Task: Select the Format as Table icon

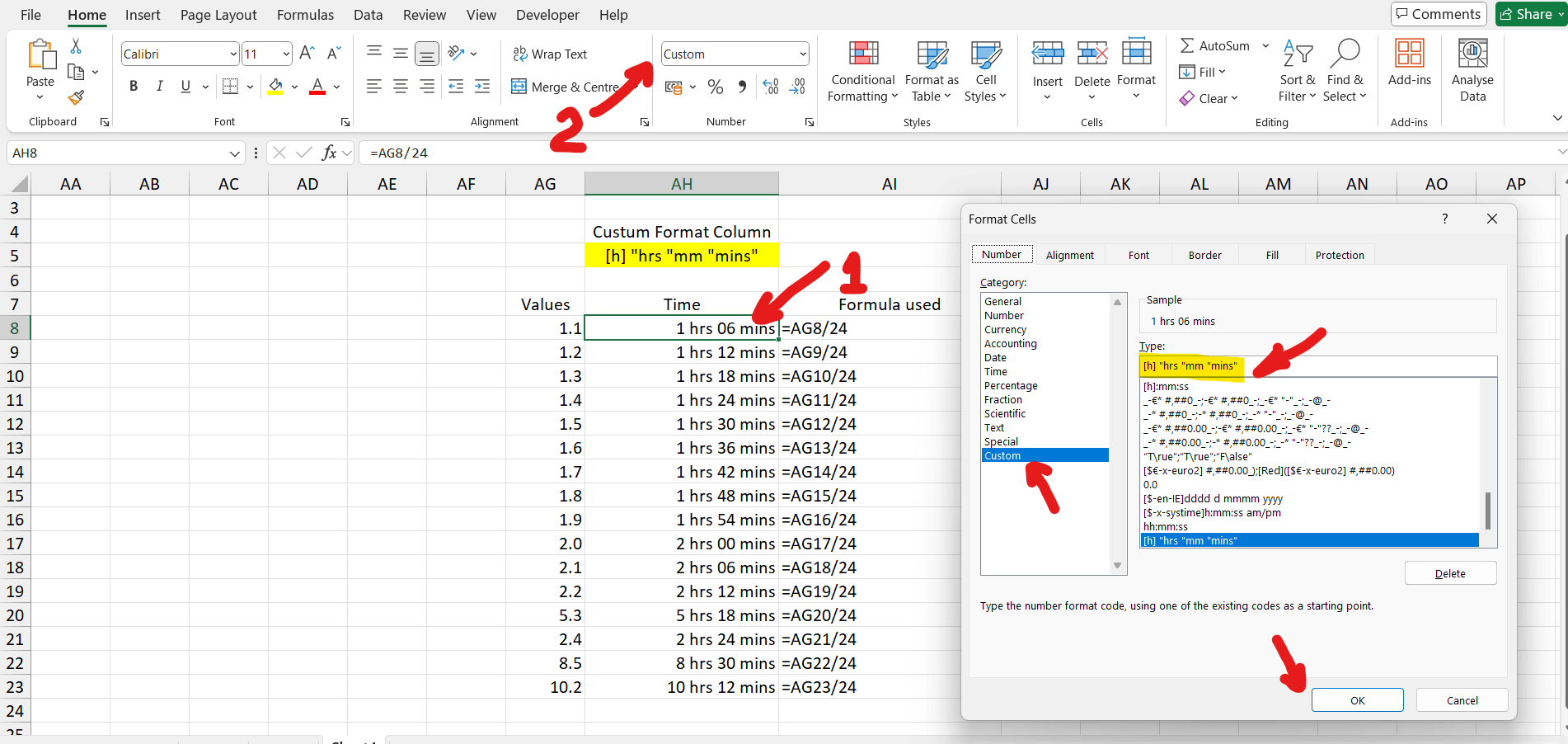Action: [x=931, y=71]
